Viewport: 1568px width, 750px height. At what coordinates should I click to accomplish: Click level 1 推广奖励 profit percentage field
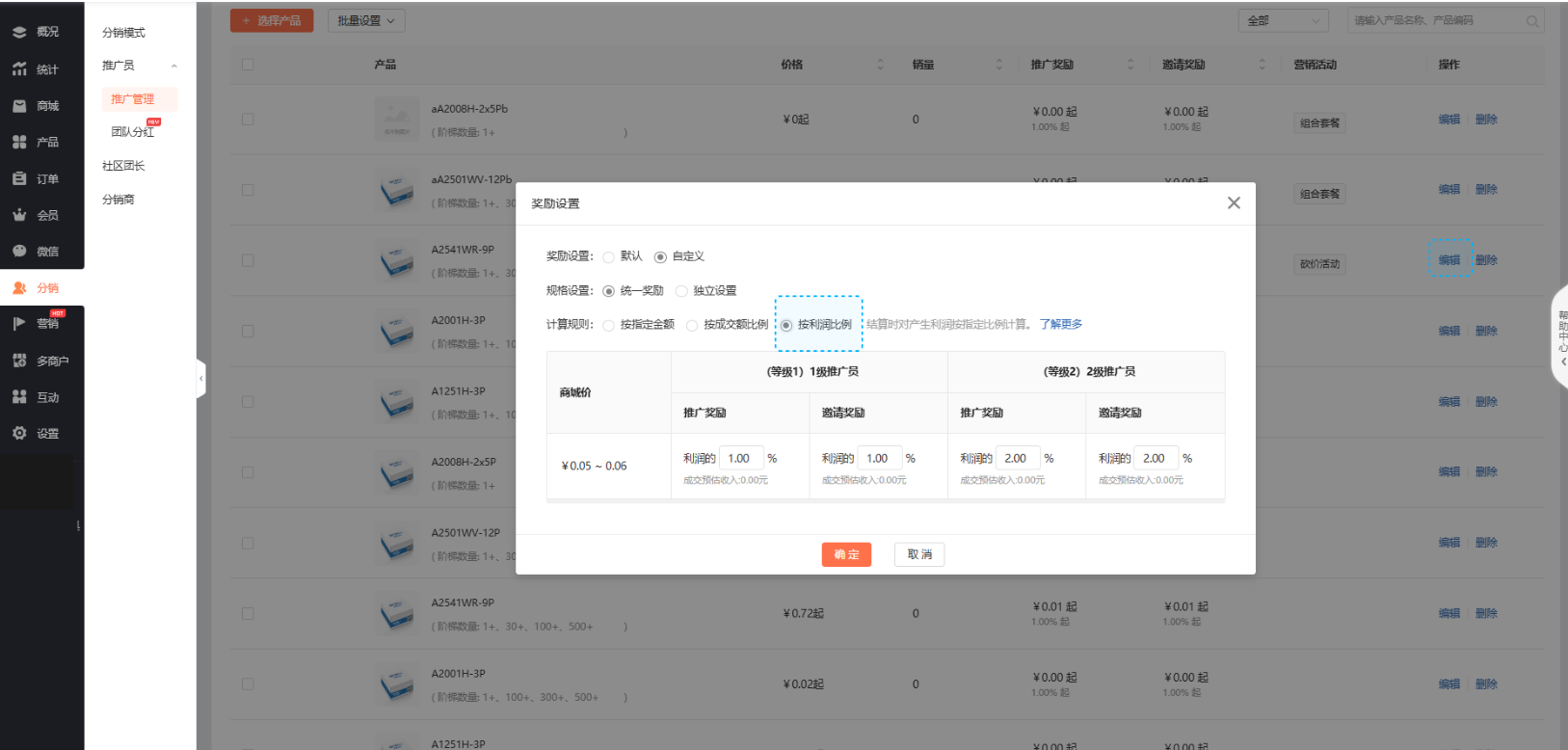click(x=742, y=459)
